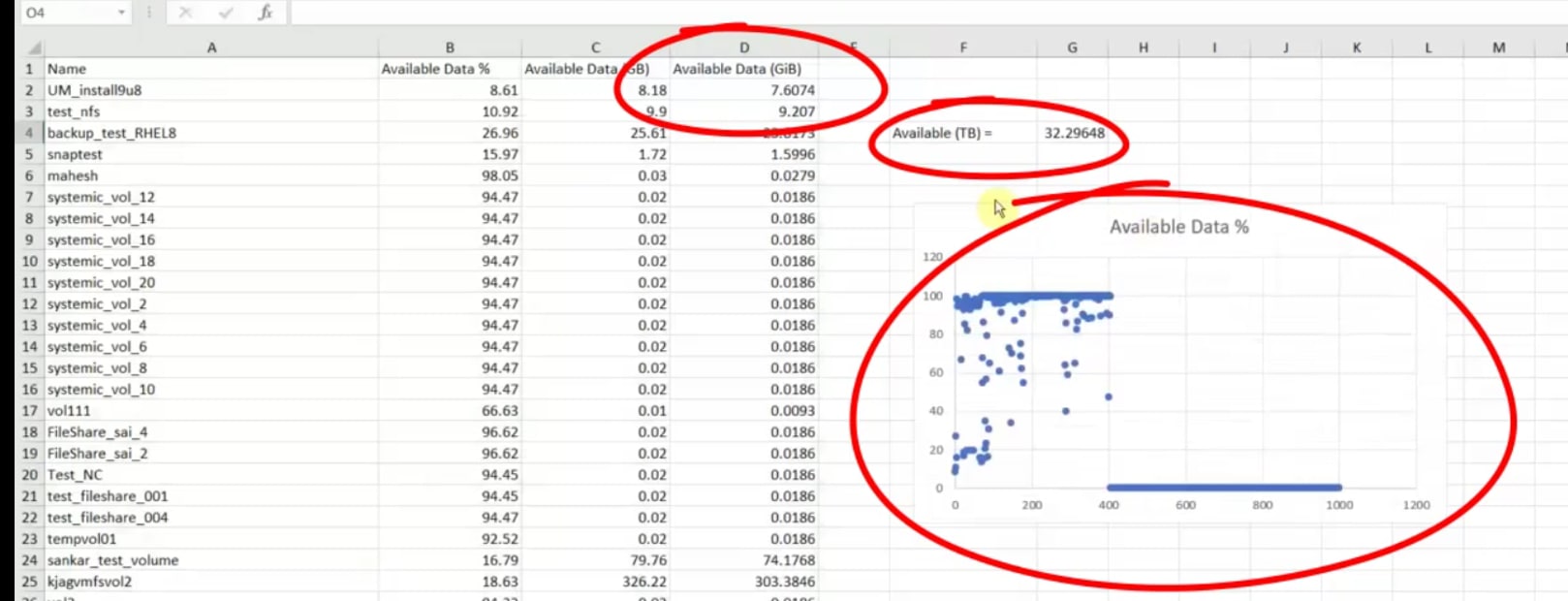1568x601 pixels.
Task: Open the Name Box dropdown arrow
Action: tap(121, 13)
